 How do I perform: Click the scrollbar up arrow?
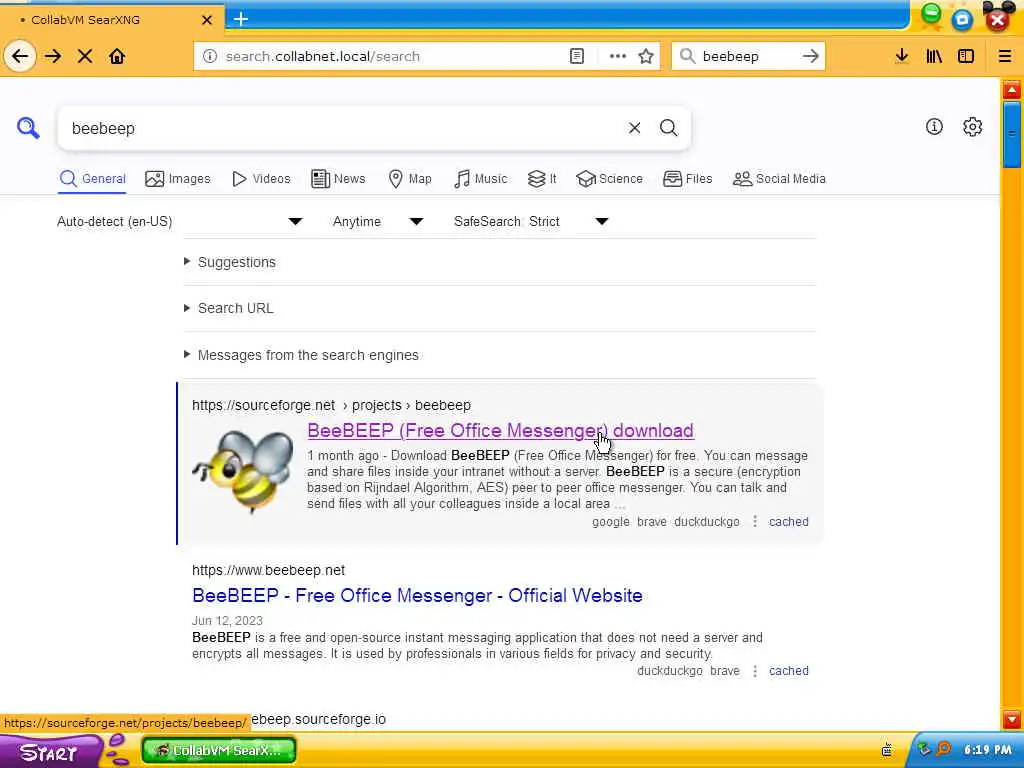tap(1012, 89)
